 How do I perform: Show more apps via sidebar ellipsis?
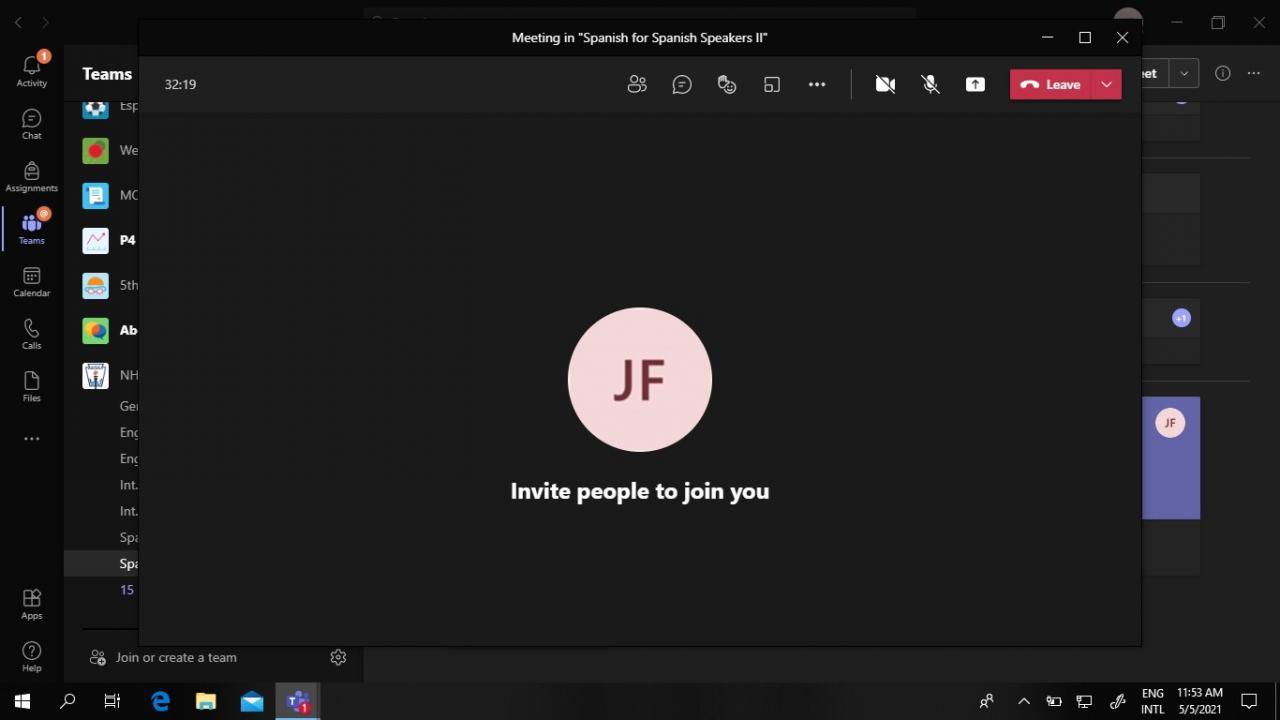click(32, 439)
